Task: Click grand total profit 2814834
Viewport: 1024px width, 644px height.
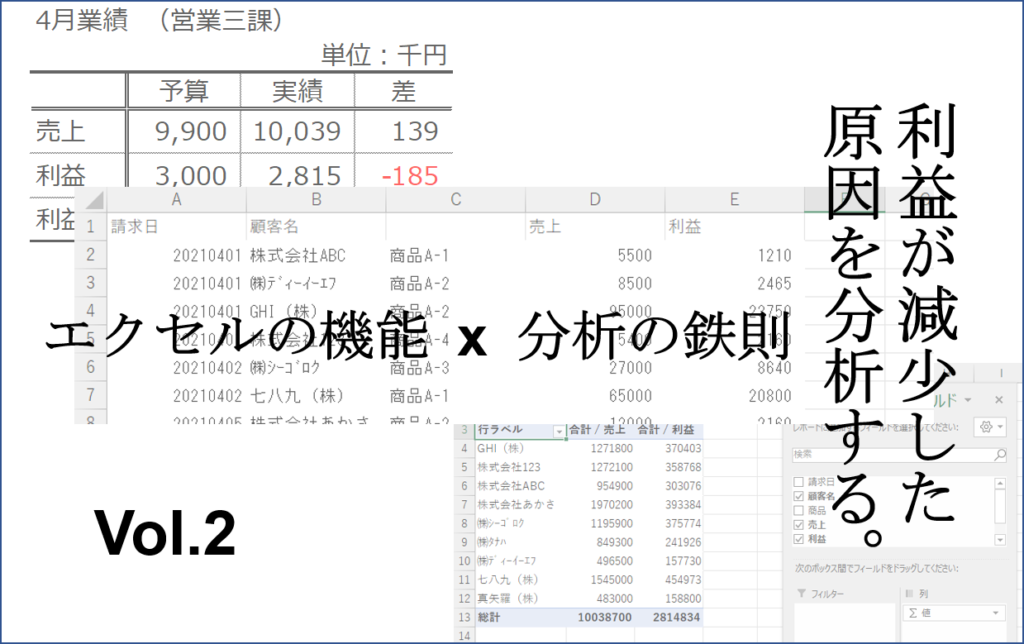Action: point(676,617)
